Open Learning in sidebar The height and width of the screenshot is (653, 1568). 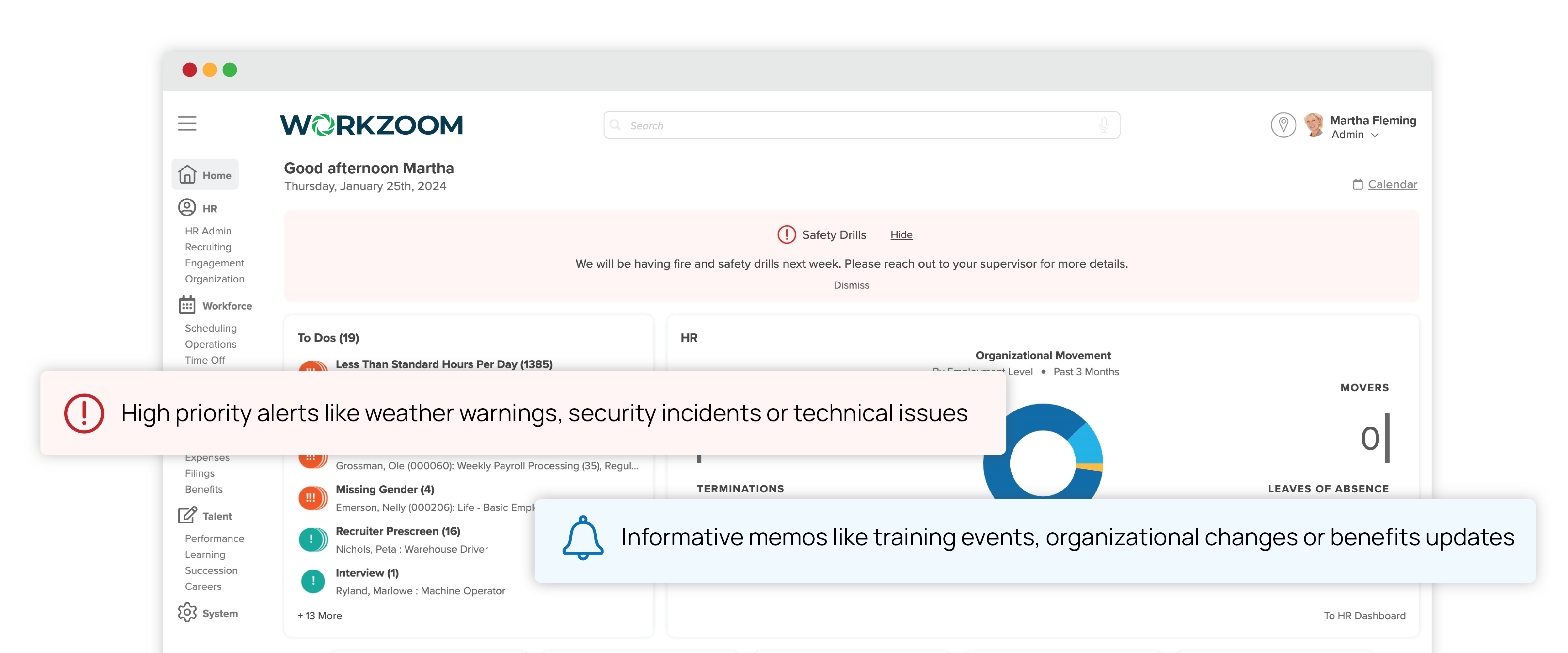(204, 554)
